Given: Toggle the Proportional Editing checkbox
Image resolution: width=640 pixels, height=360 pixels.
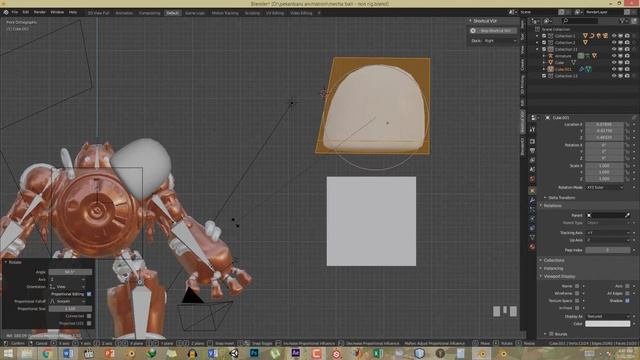Looking at the screenshot, I should point(89,294).
